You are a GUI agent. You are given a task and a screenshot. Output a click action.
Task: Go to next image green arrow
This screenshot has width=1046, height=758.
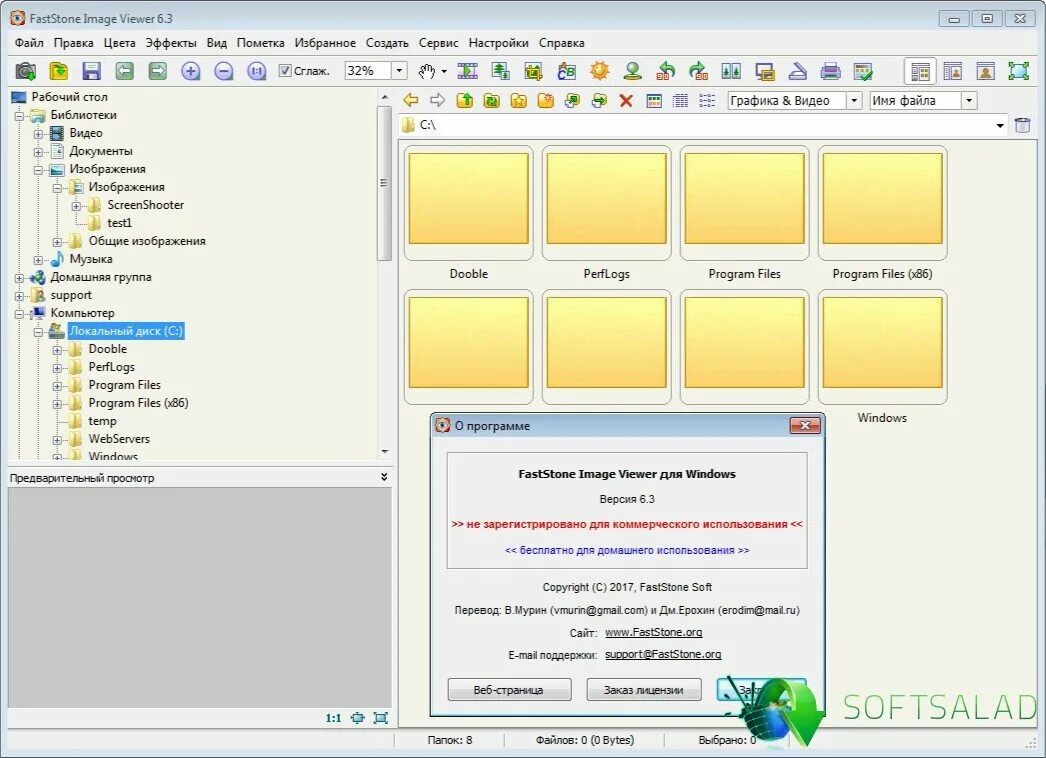pos(157,71)
